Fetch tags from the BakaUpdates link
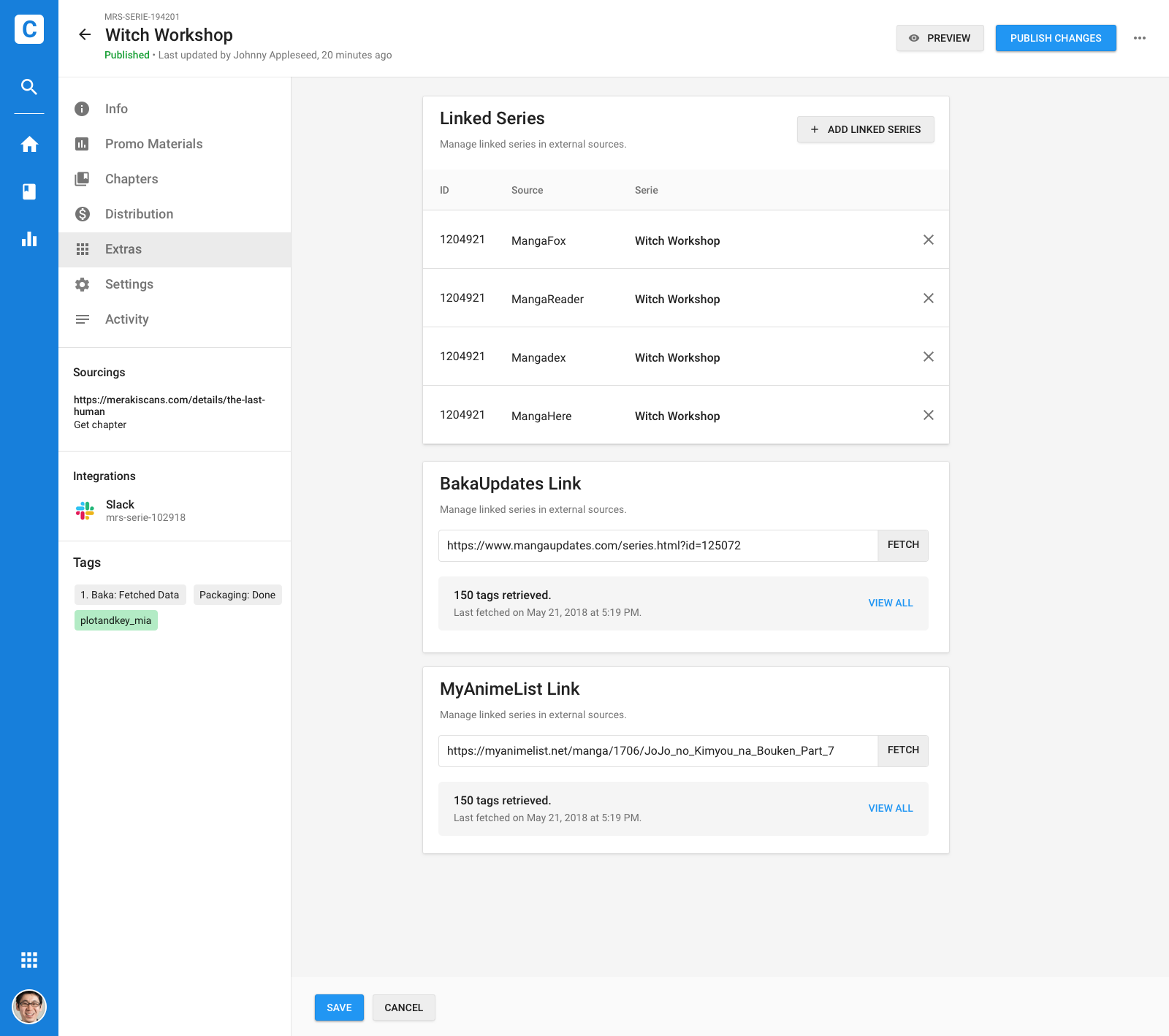1169x1036 pixels. click(903, 545)
